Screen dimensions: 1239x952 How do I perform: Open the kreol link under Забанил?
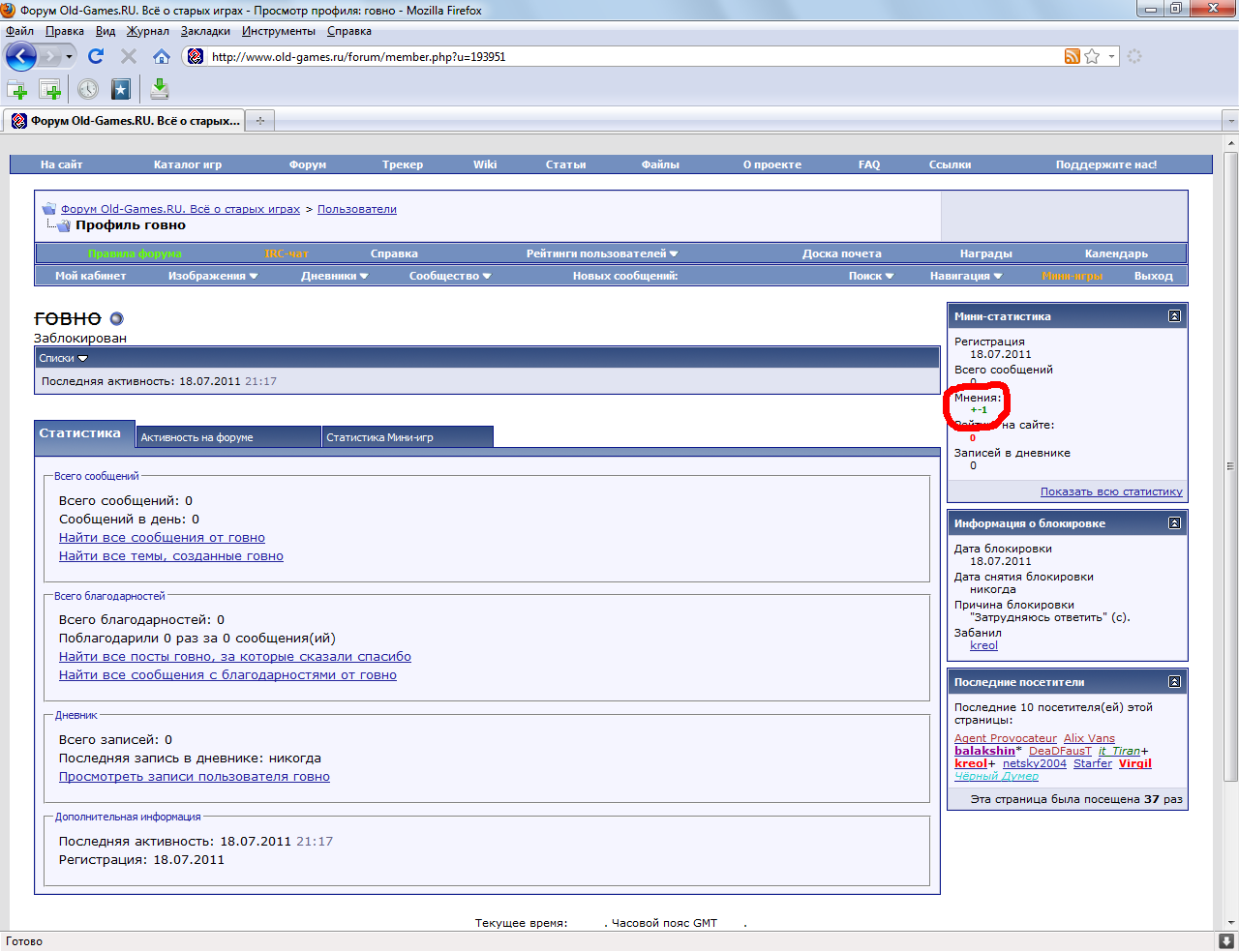coord(983,645)
